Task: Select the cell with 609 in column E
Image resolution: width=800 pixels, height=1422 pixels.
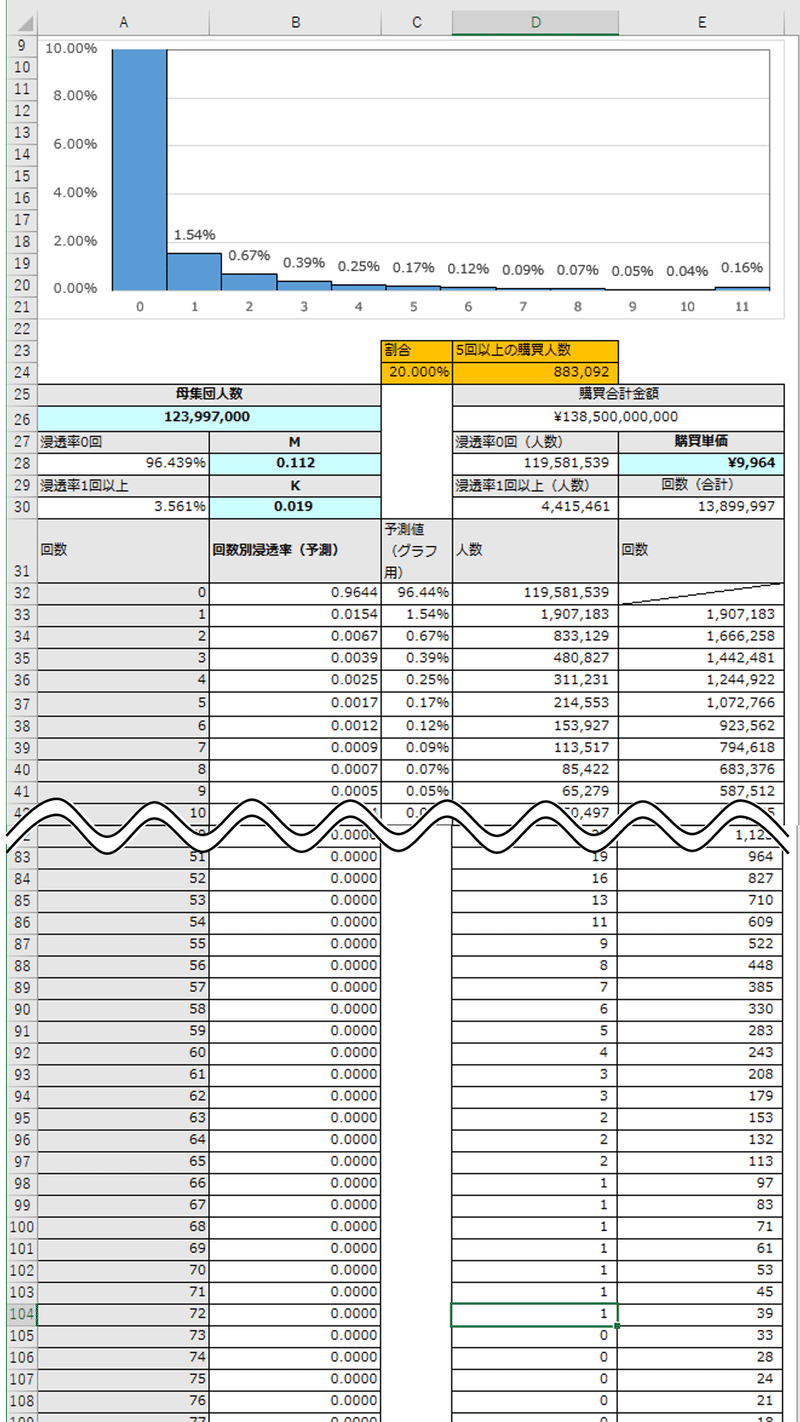Action: tap(703, 921)
